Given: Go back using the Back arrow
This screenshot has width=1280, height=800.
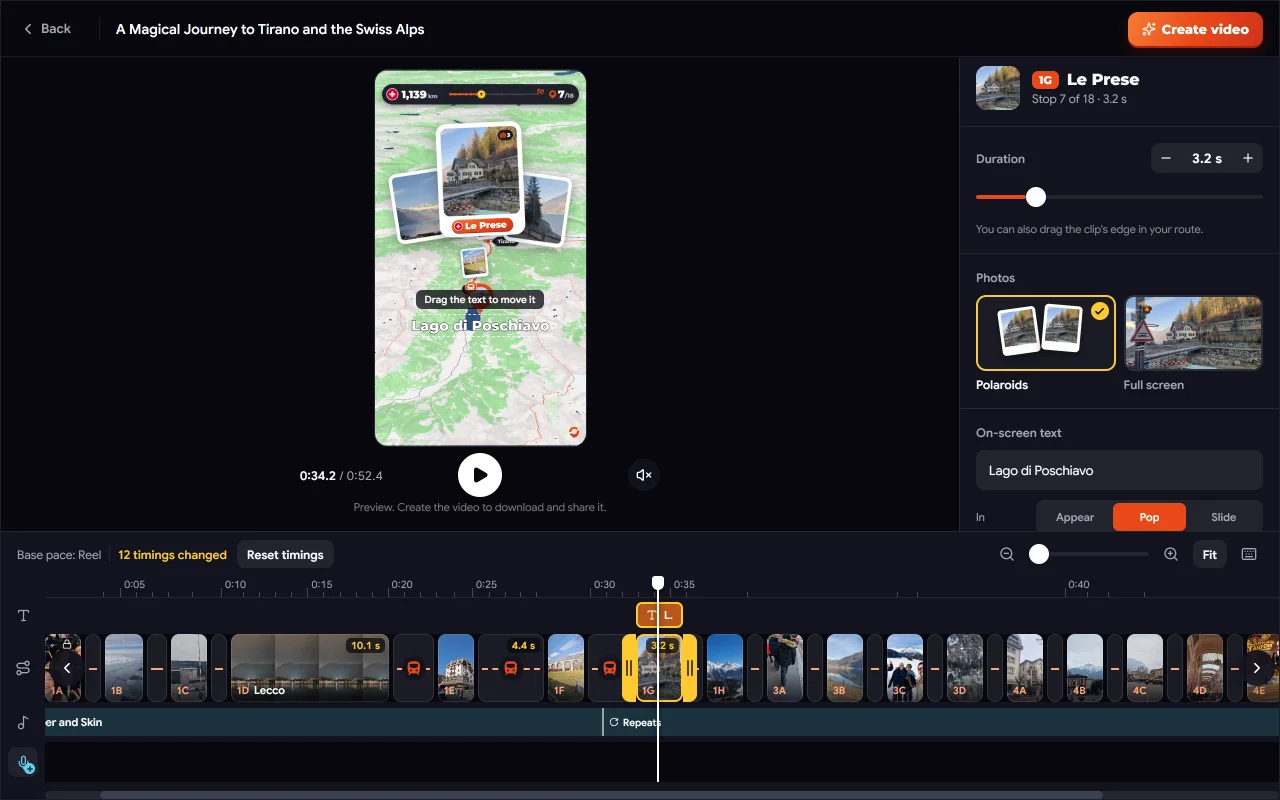Looking at the screenshot, I should (x=47, y=29).
